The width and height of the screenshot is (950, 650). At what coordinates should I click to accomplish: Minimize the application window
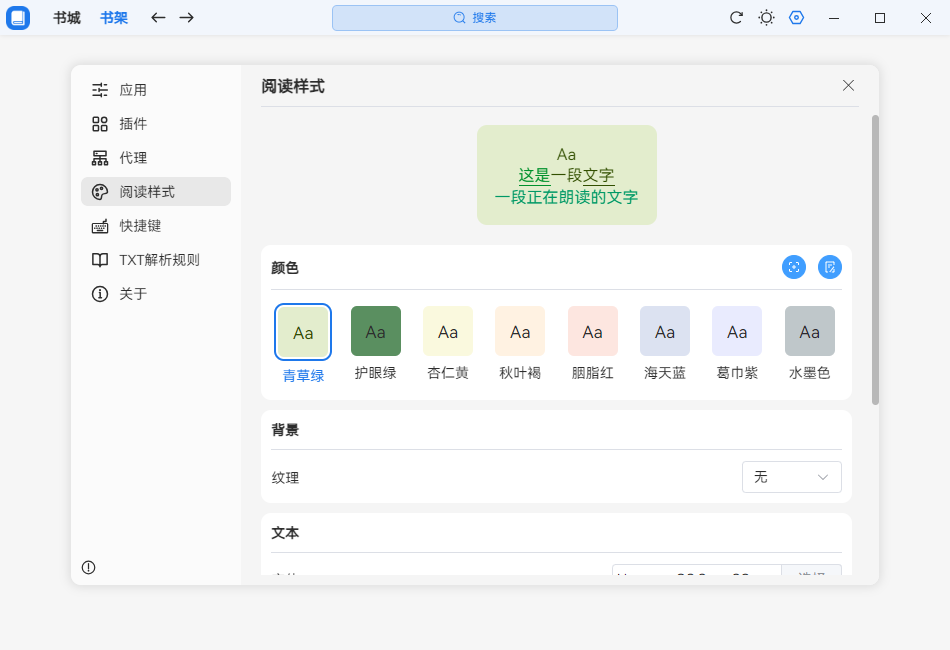point(834,18)
